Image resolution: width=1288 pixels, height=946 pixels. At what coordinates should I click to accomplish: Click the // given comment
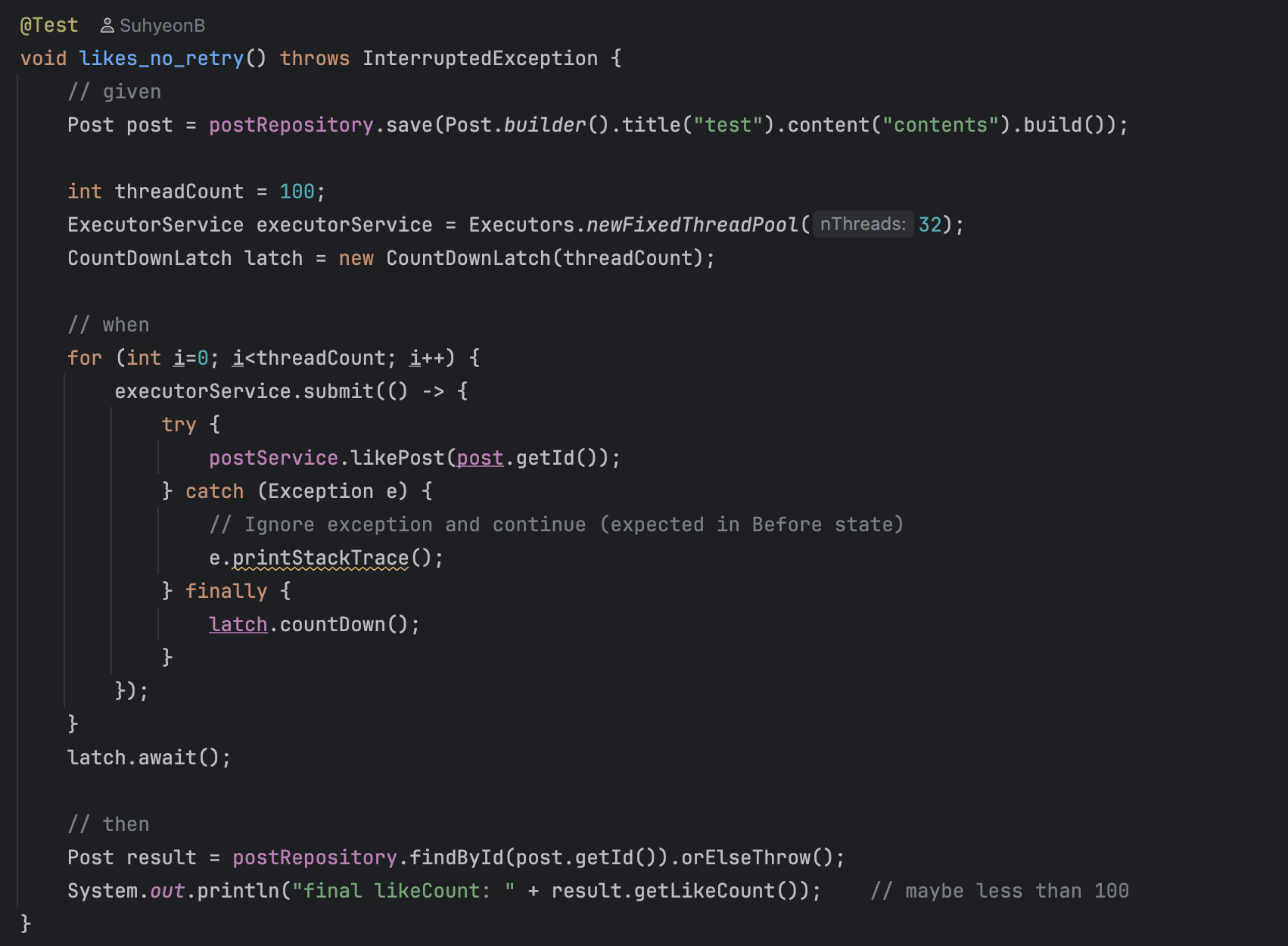tap(114, 92)
